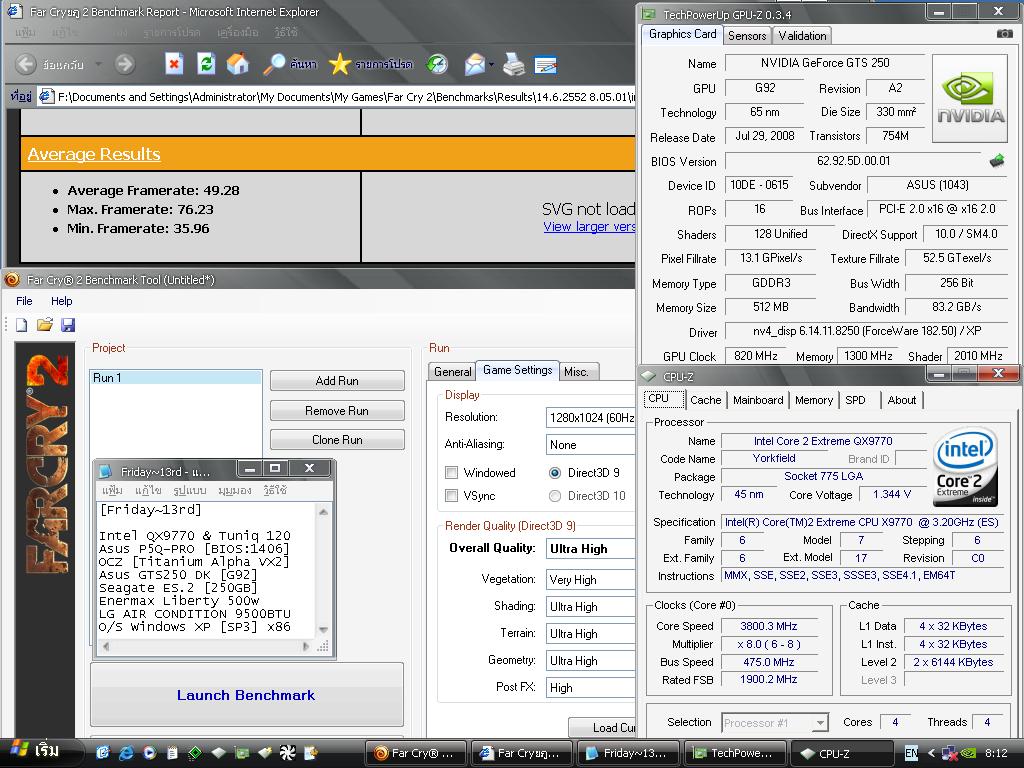Image resolution: width=1024 pixels, height=768 pixels.
Task: Click the Mail icon in Internet Explorer
Action: tap(475, 64)
